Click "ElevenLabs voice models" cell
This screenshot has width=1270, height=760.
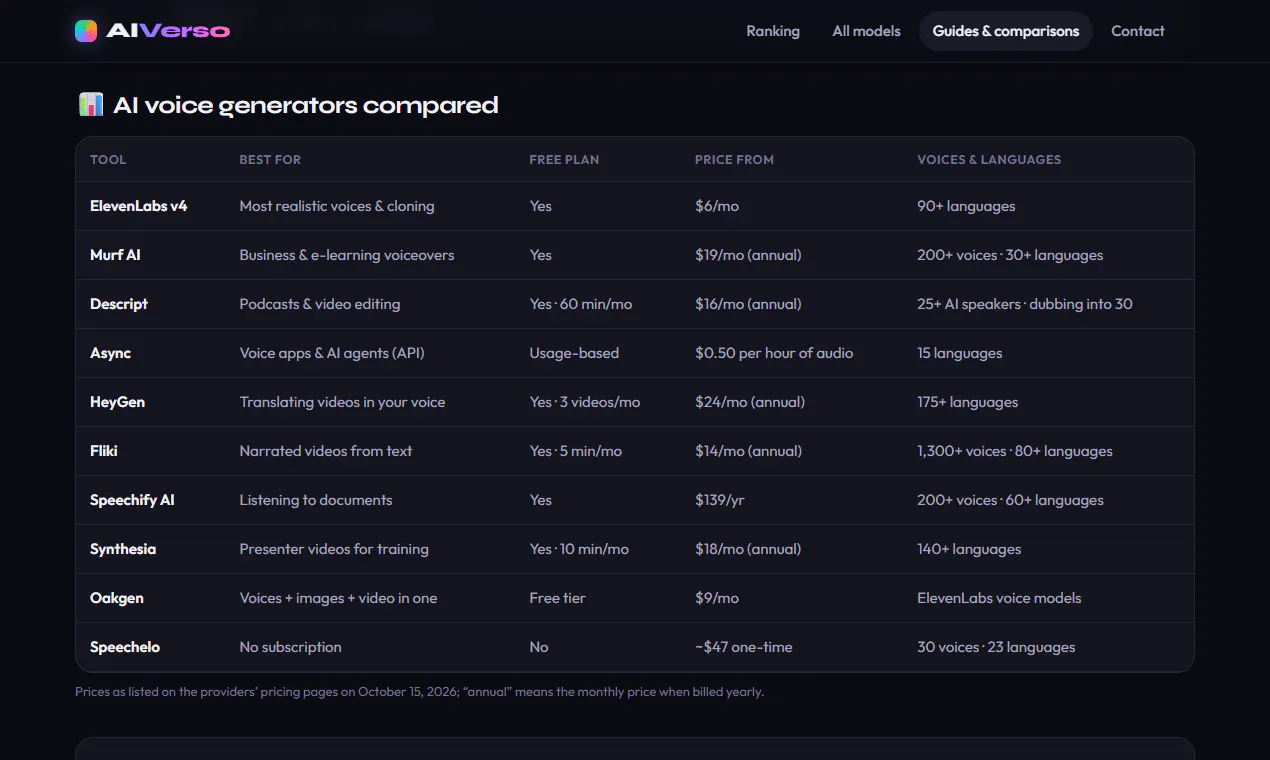point(999,598)
